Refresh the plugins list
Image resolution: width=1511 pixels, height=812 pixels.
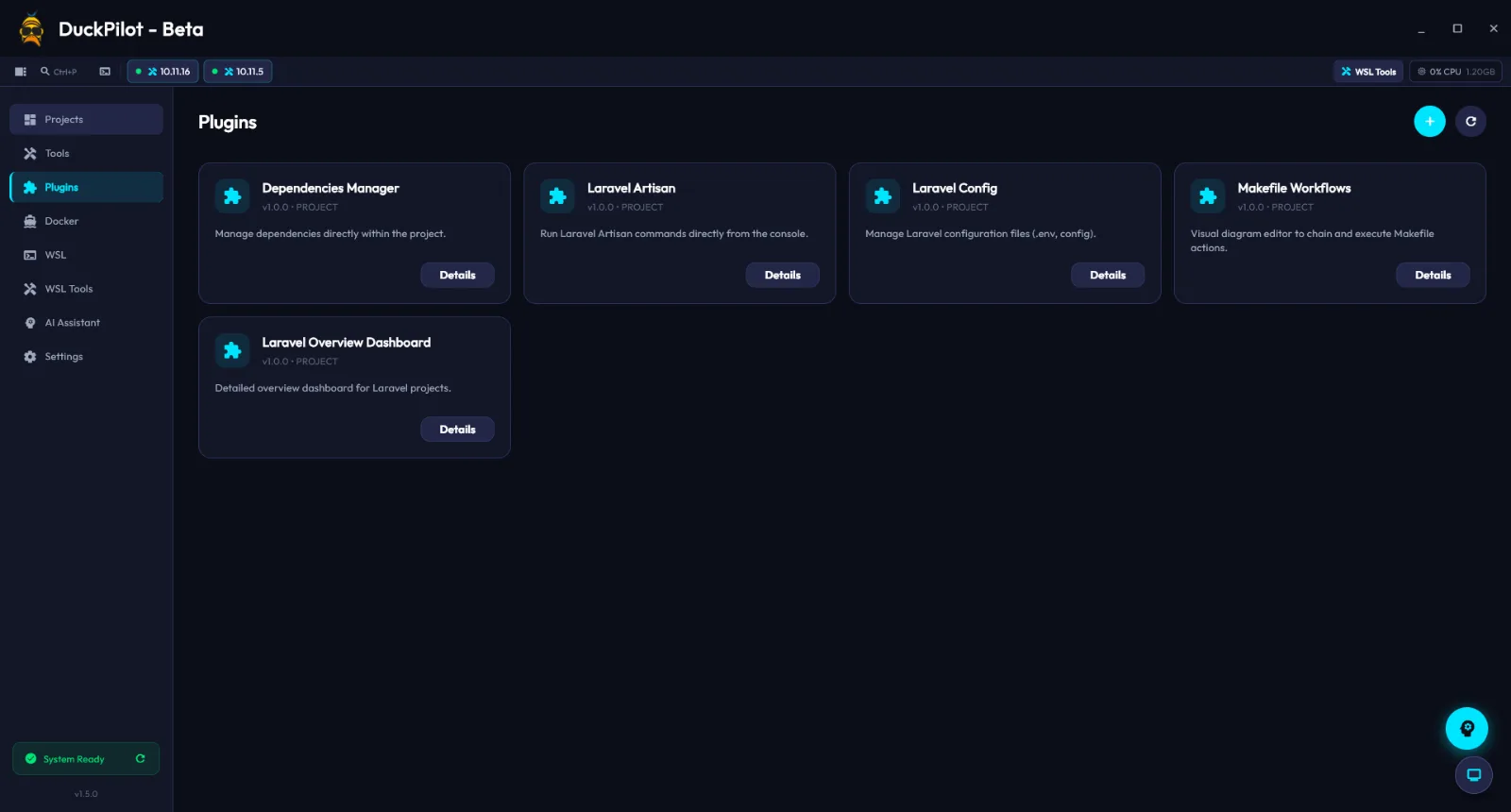pos(1470,121)
